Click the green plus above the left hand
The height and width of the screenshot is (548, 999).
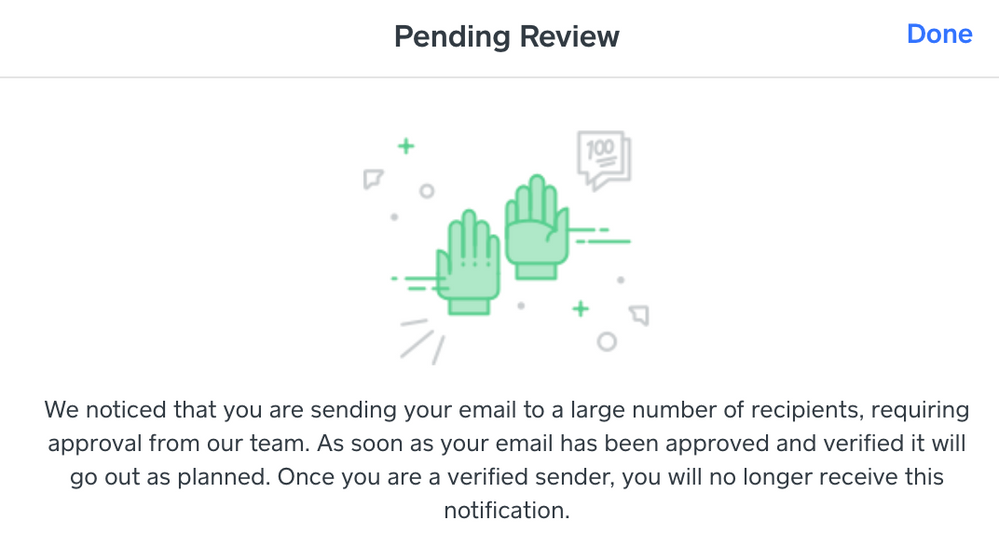(x=406, y=147)
